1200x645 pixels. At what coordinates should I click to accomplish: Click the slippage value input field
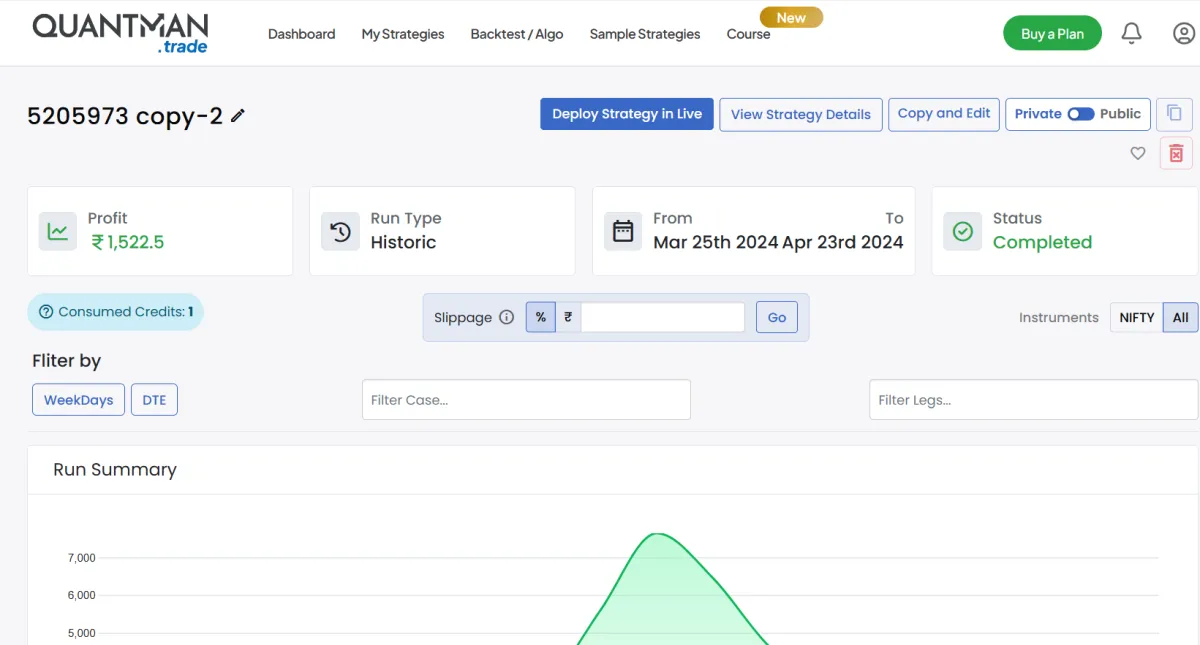point(662,317)
